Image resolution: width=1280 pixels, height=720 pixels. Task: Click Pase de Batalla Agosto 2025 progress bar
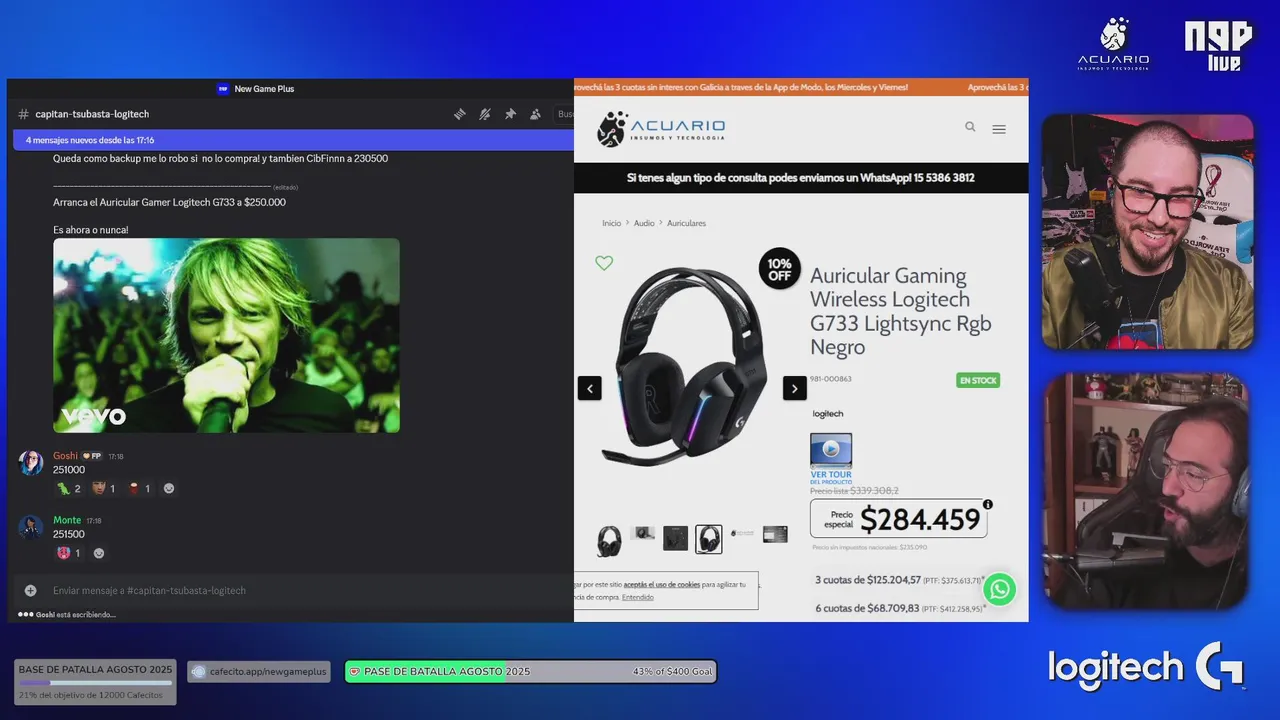(x=531, y=672)
